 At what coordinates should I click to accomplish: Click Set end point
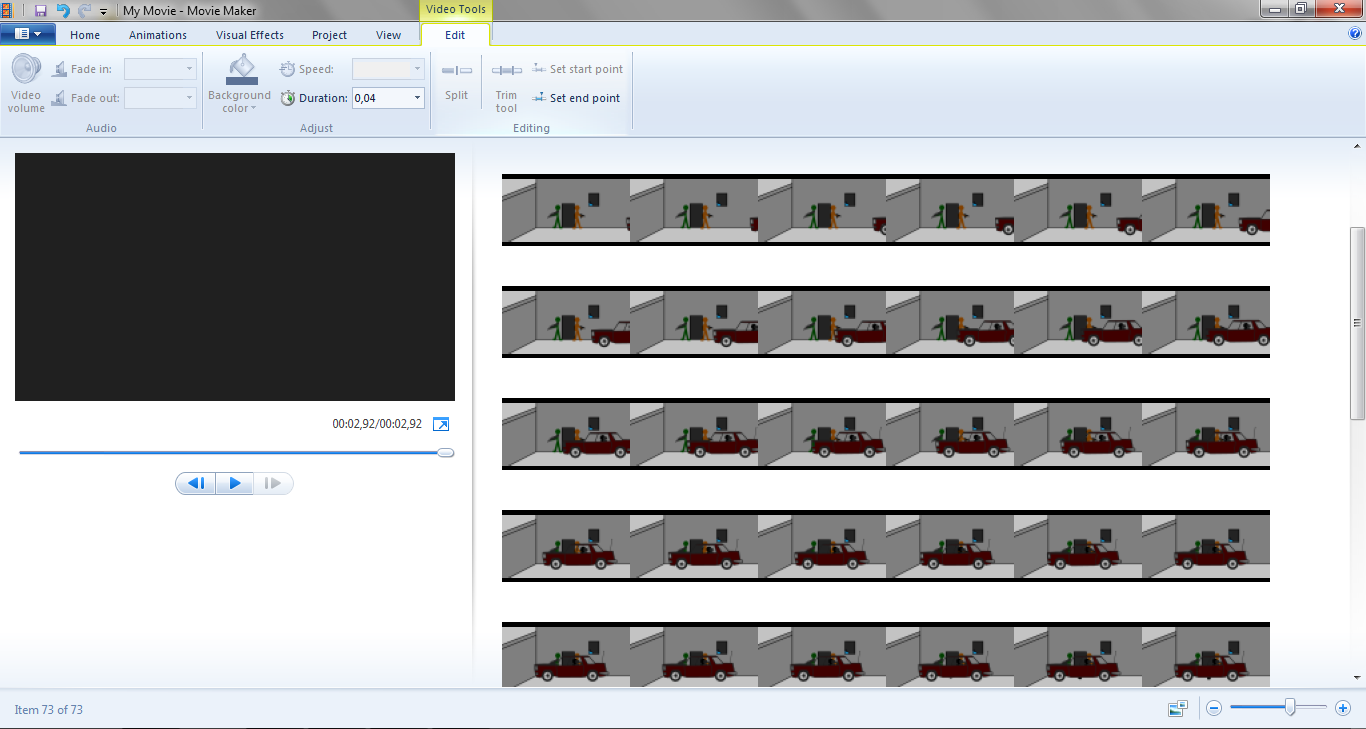pos(577,98)
